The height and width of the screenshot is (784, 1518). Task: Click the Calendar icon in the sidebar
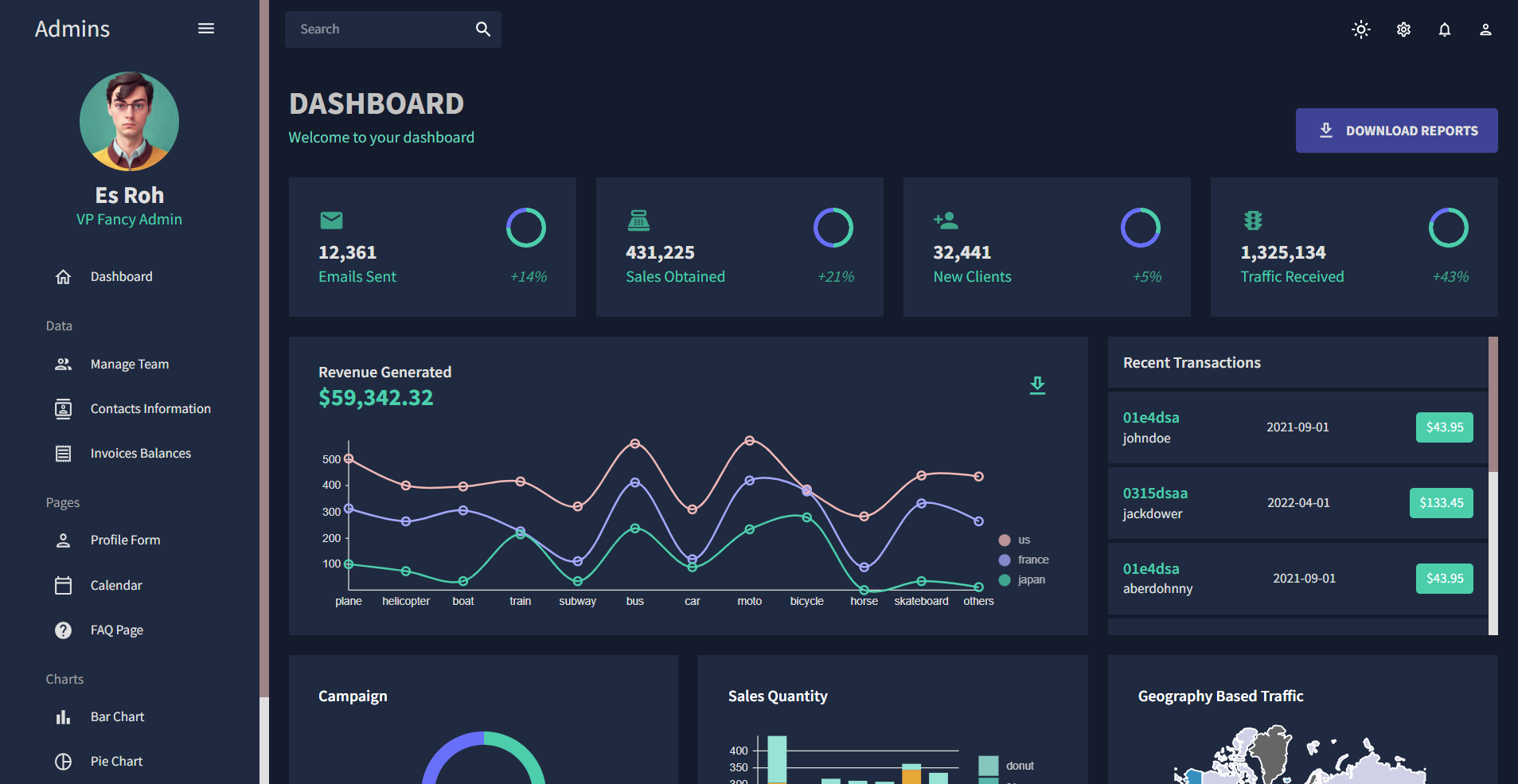pos(64,586)
